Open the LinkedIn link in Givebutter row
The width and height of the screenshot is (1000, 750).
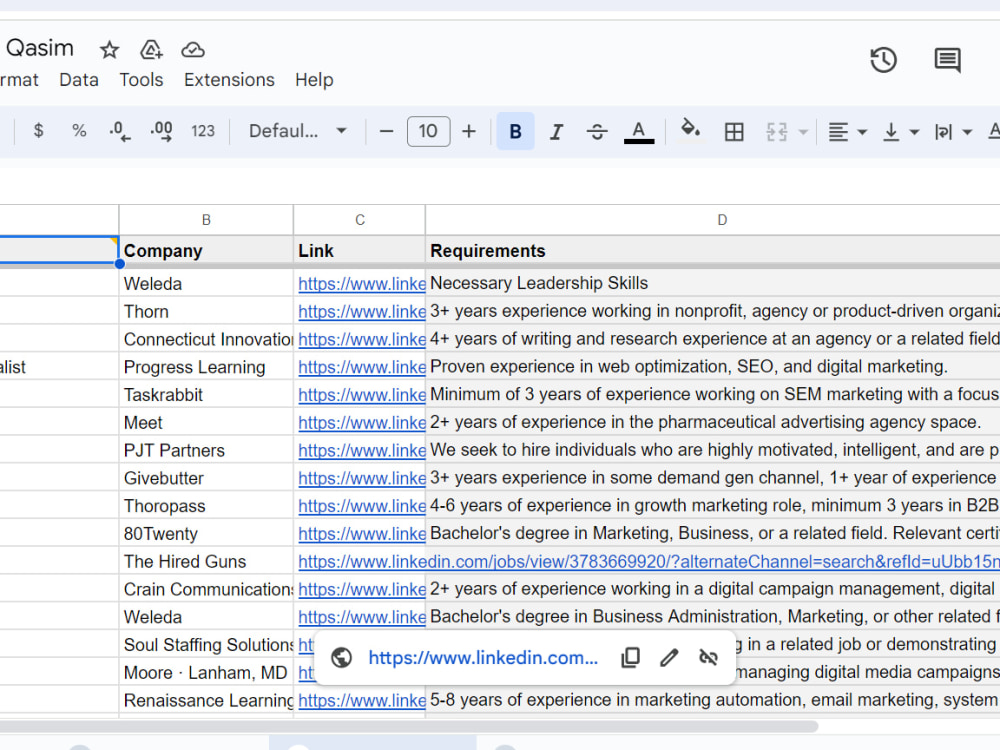click(362, 478)
